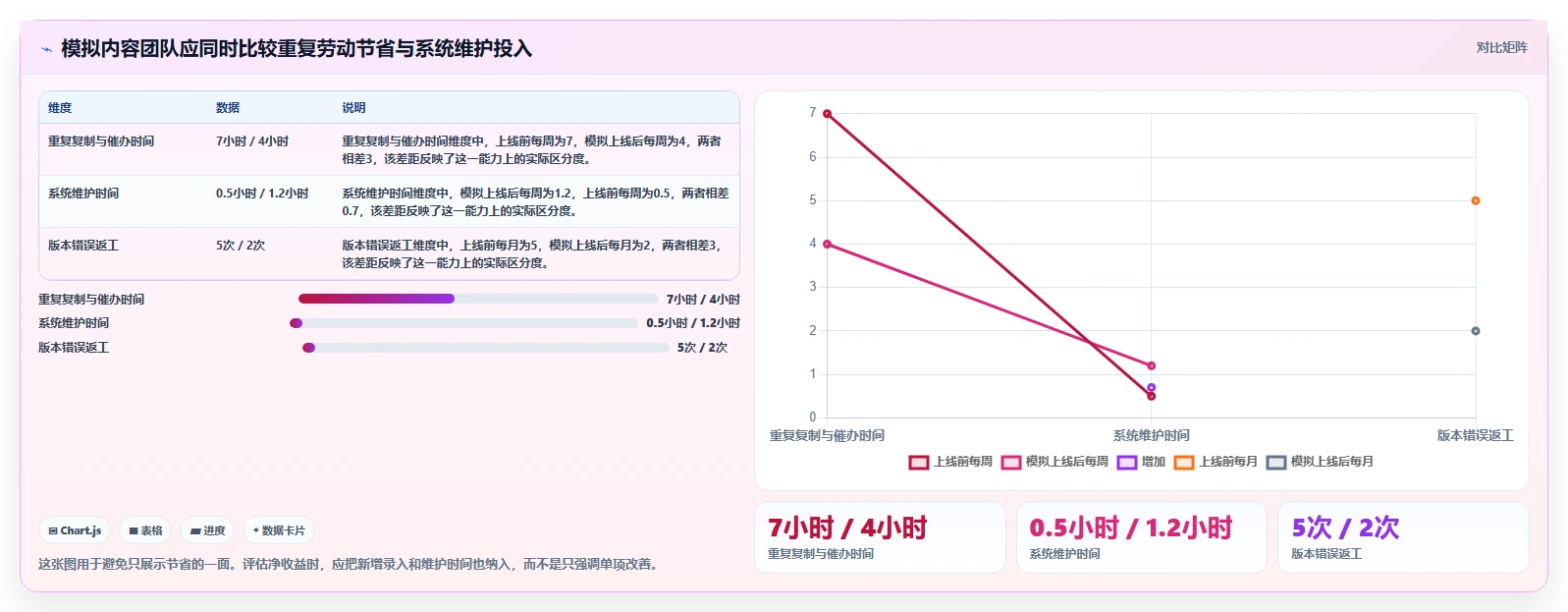Screen dimensions: 1568x612
Task: Select the 表格 chip
Action: (146, 530)
